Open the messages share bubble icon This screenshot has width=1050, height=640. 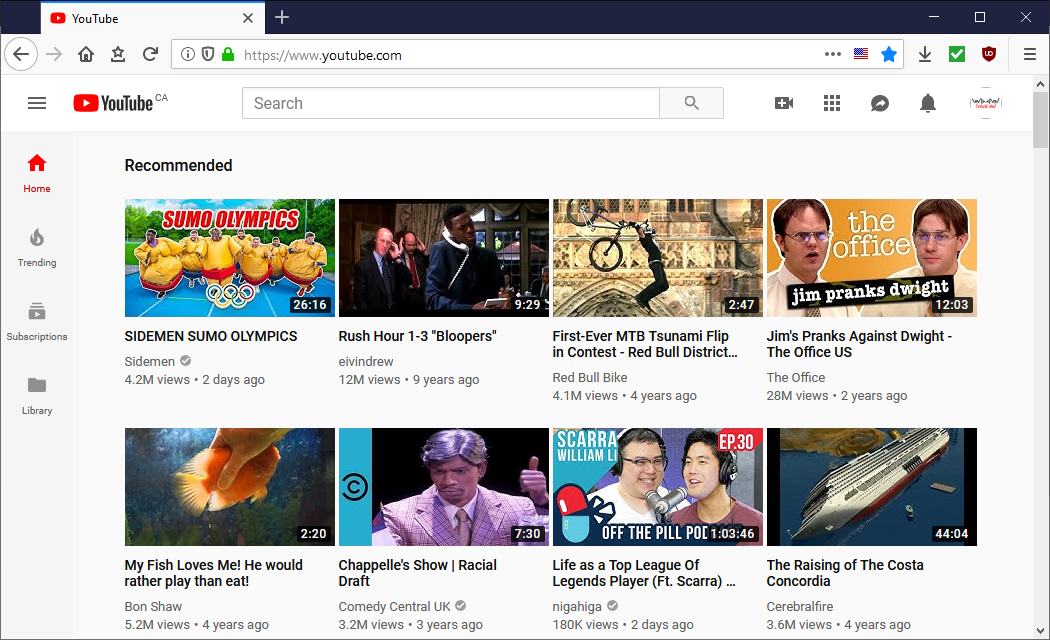coord(879,103)
